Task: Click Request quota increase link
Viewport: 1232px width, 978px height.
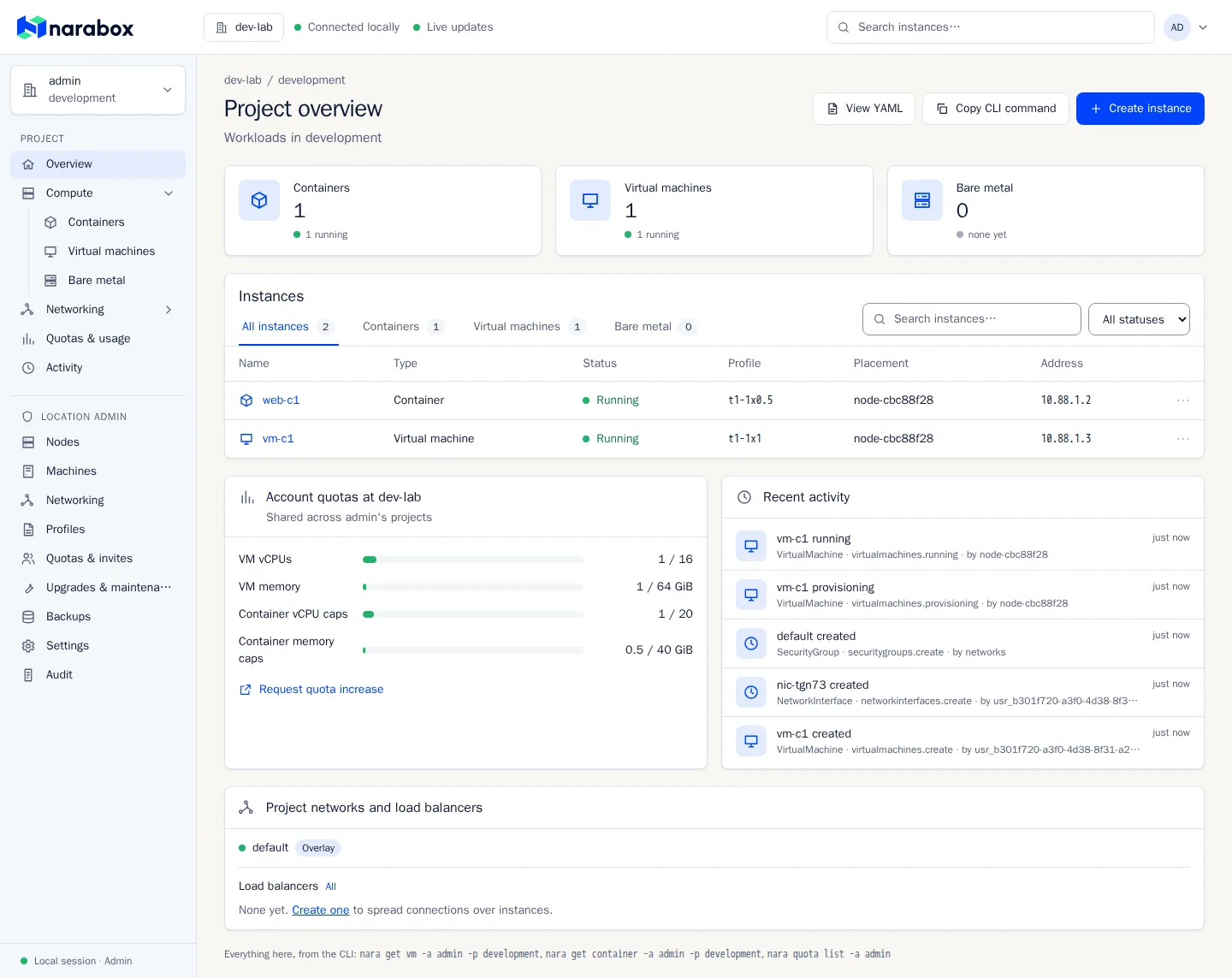Action: 311,690
